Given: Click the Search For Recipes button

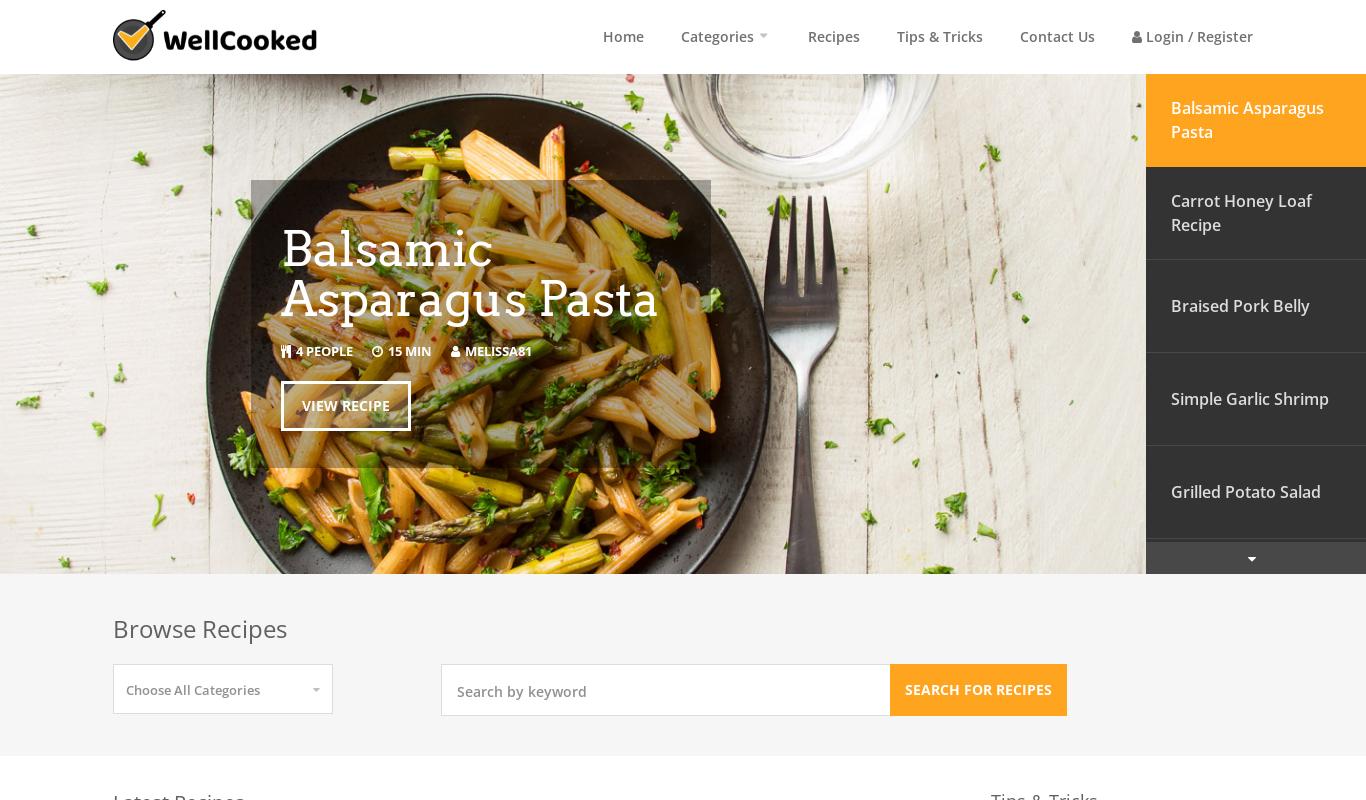Looking at the screenshot, I should pos(978,690).
